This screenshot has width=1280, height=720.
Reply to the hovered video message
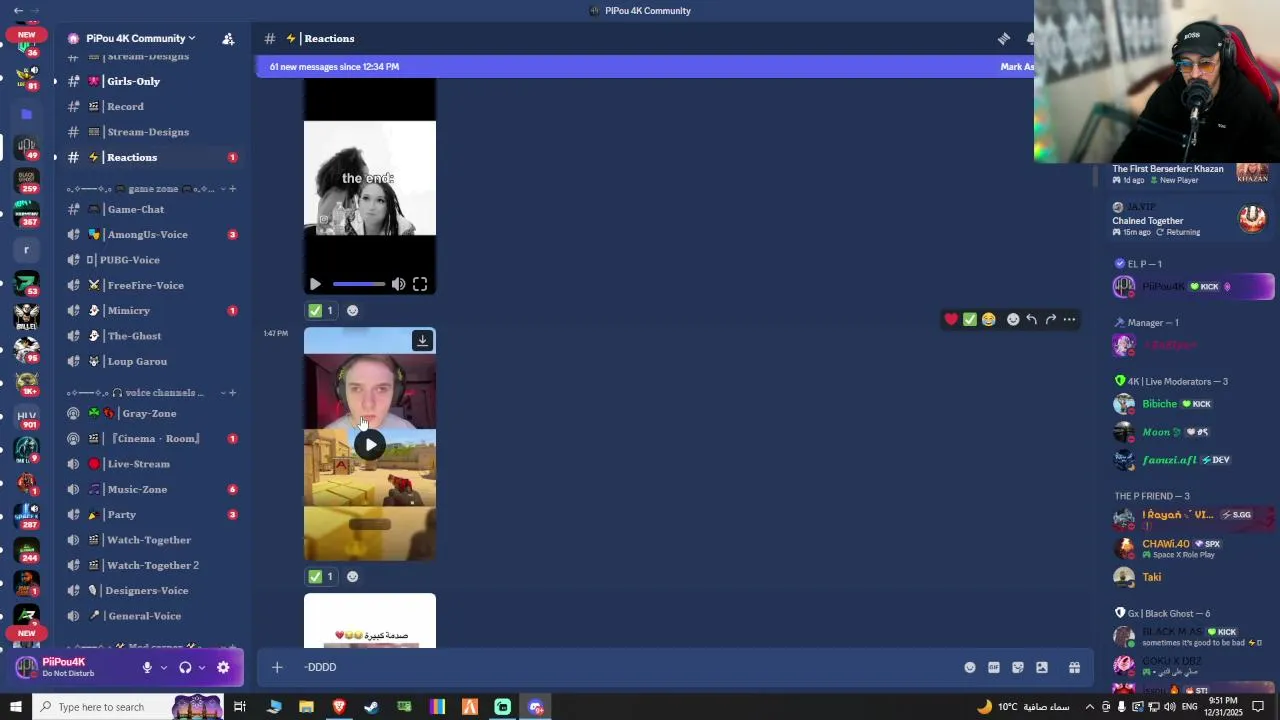point(1031,319)
